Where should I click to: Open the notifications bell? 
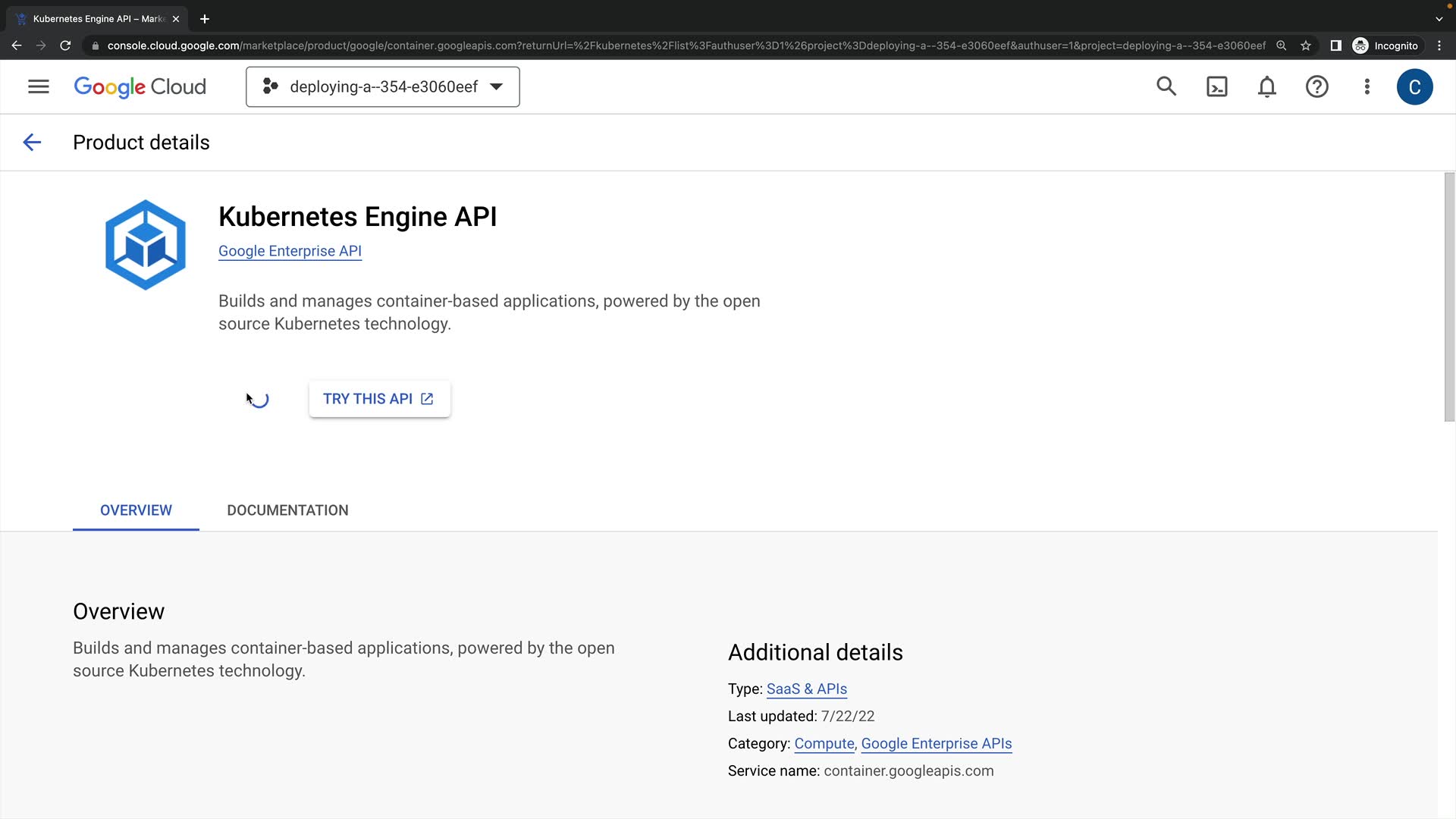(1266, 86)
